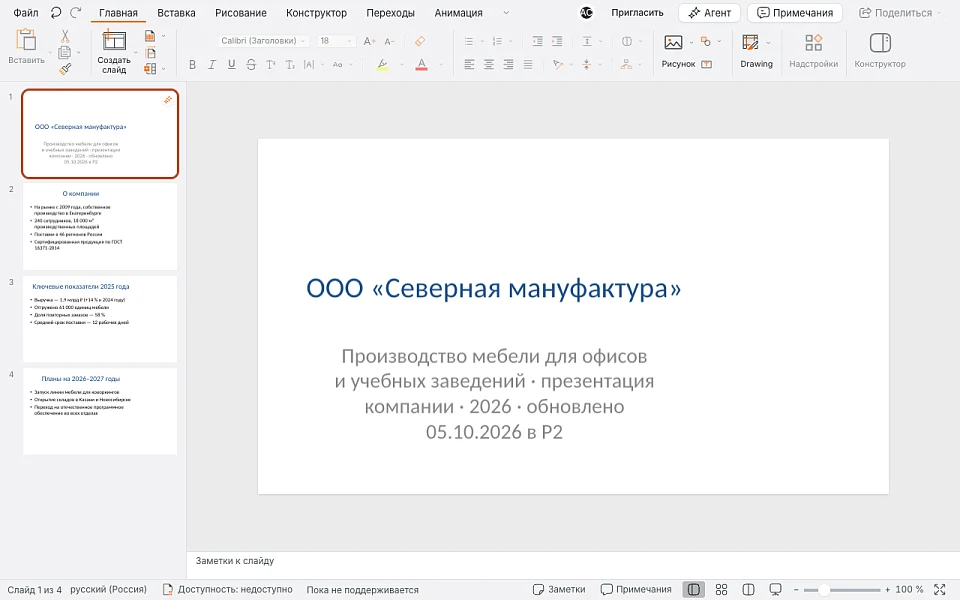Image resolution: width=960 pixels, height=600 pixels.
Task: Click Доступность: недоступно in status bar
Action: (228, 590)
